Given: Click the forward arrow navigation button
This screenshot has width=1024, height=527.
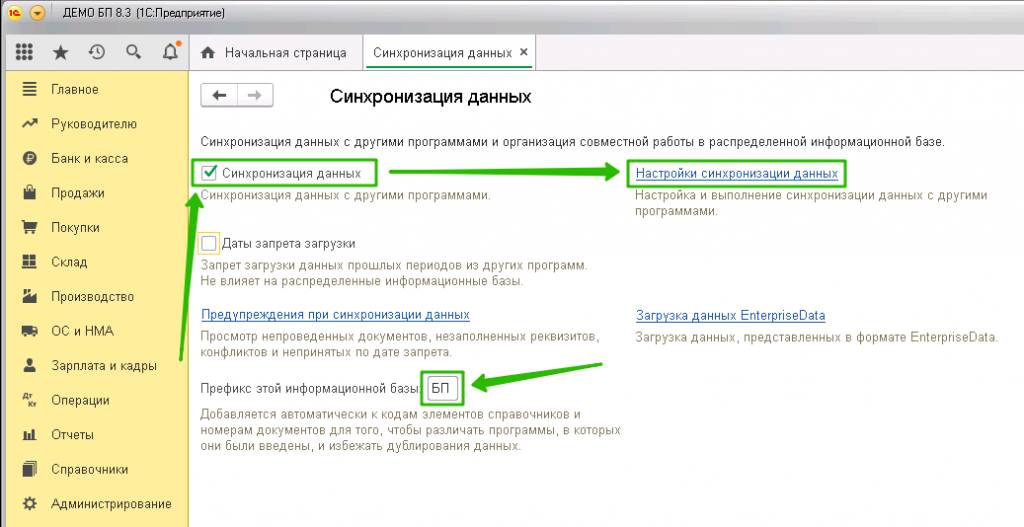Looking at the screenshot, I should pos(254,95).
